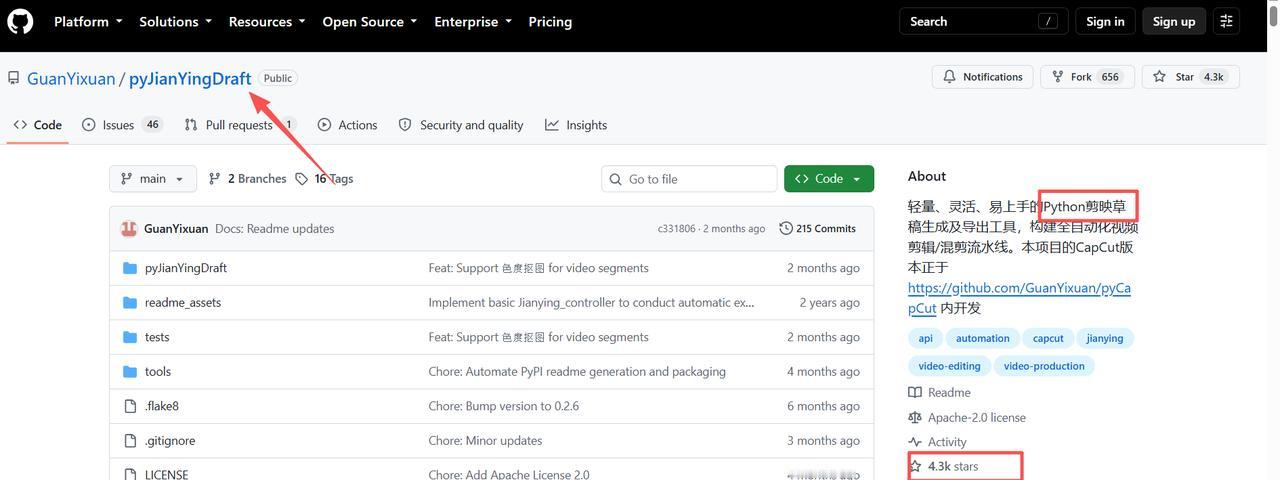Open the green Code dropdown button

(829, 179)
